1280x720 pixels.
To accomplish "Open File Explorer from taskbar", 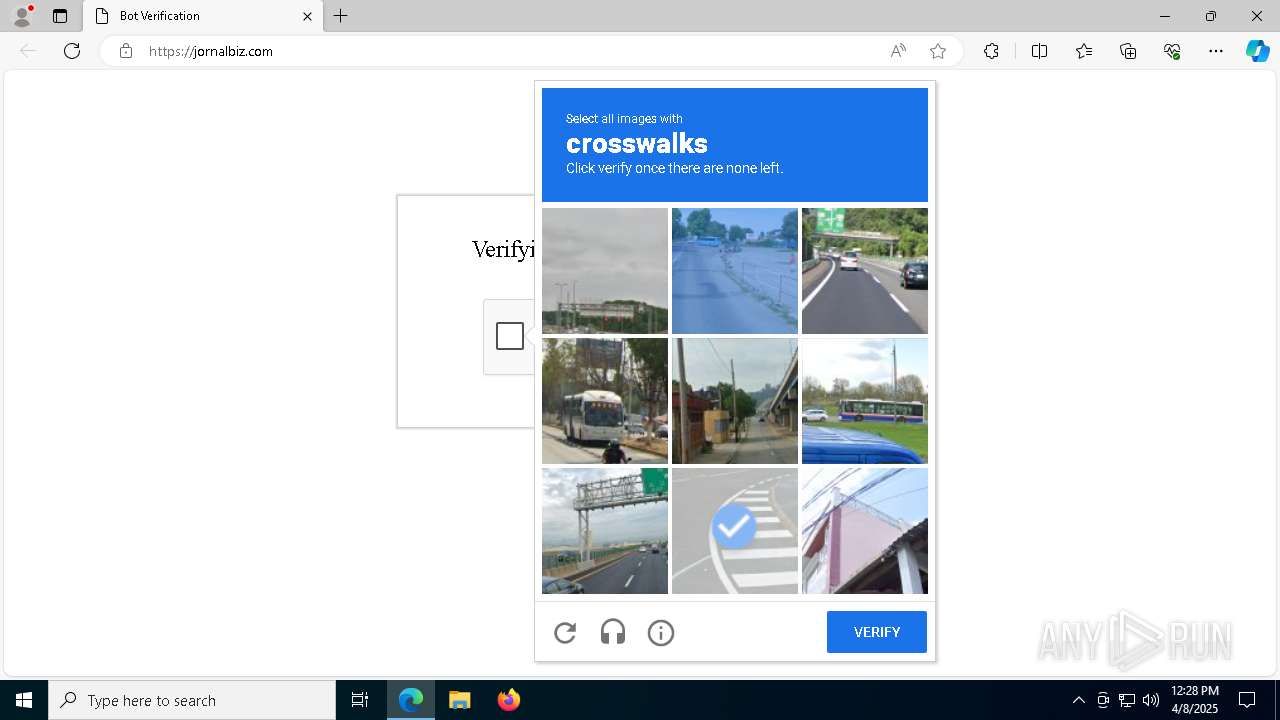I will [459, 700].
